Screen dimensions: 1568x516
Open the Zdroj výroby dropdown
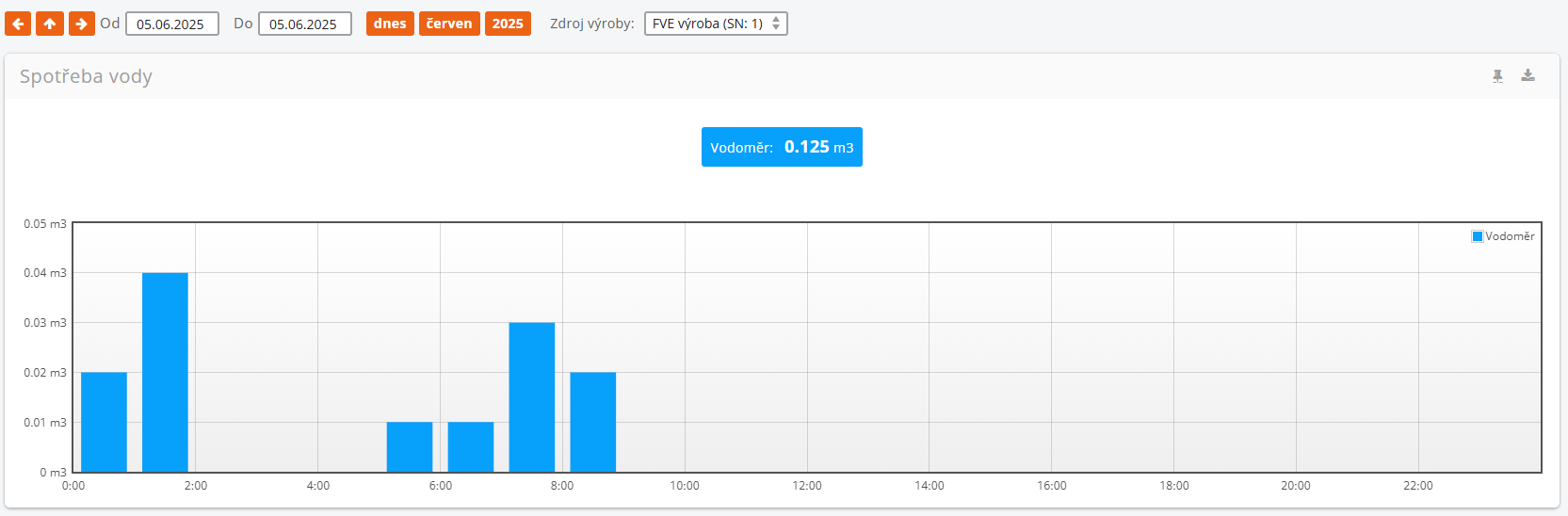tap(716, 24)
